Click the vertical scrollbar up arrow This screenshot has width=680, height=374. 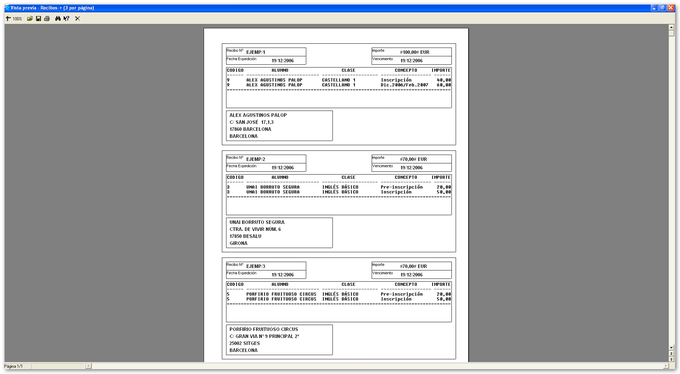pyautogui.click(x=671, y=27)
